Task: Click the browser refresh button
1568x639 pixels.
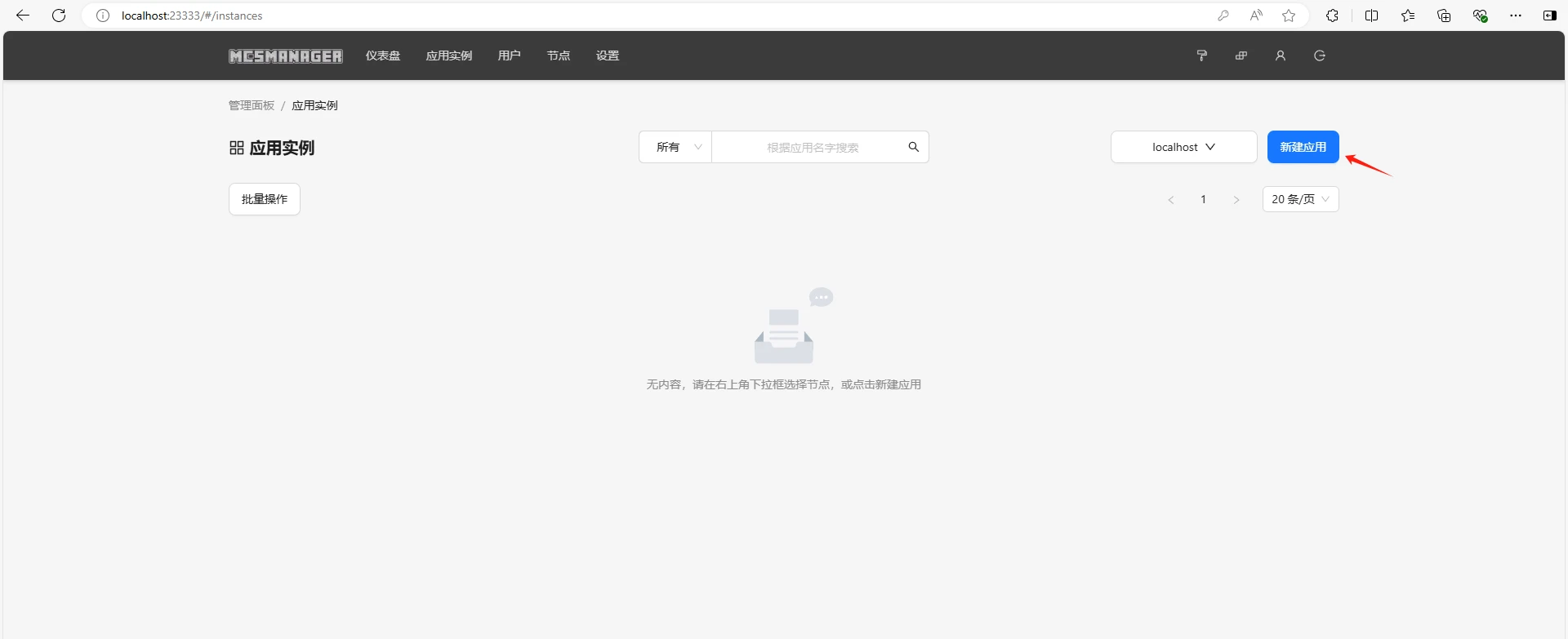Action: 59,16
